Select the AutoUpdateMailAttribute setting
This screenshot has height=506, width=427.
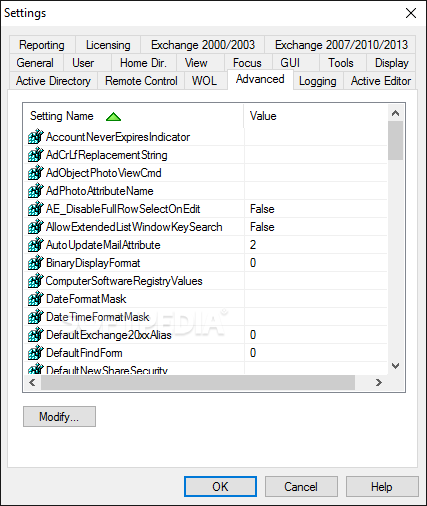coord(206,245)
